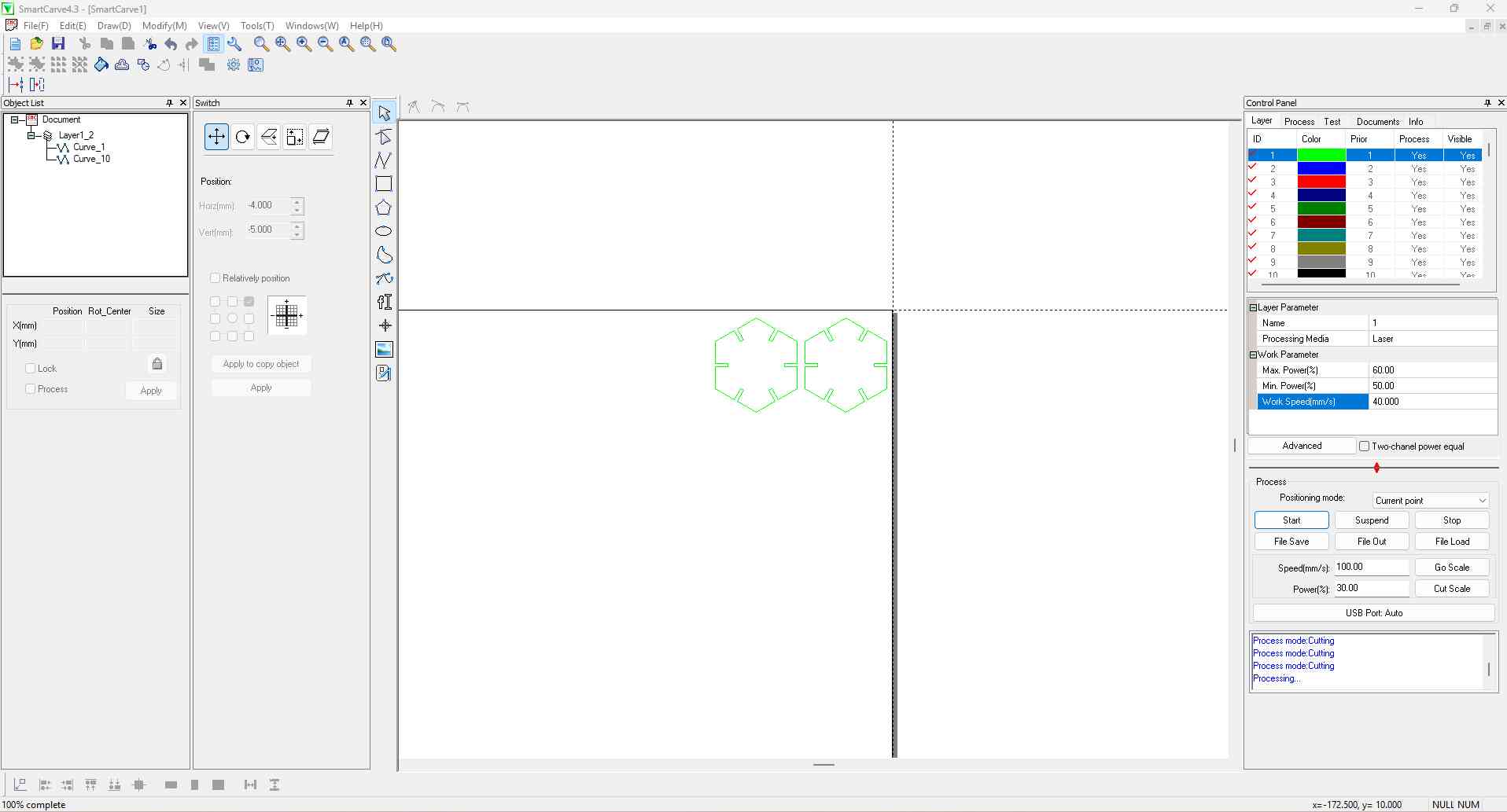
Task: Select the top-left anchor point checkbox
Action: click(x=215, y=301)
